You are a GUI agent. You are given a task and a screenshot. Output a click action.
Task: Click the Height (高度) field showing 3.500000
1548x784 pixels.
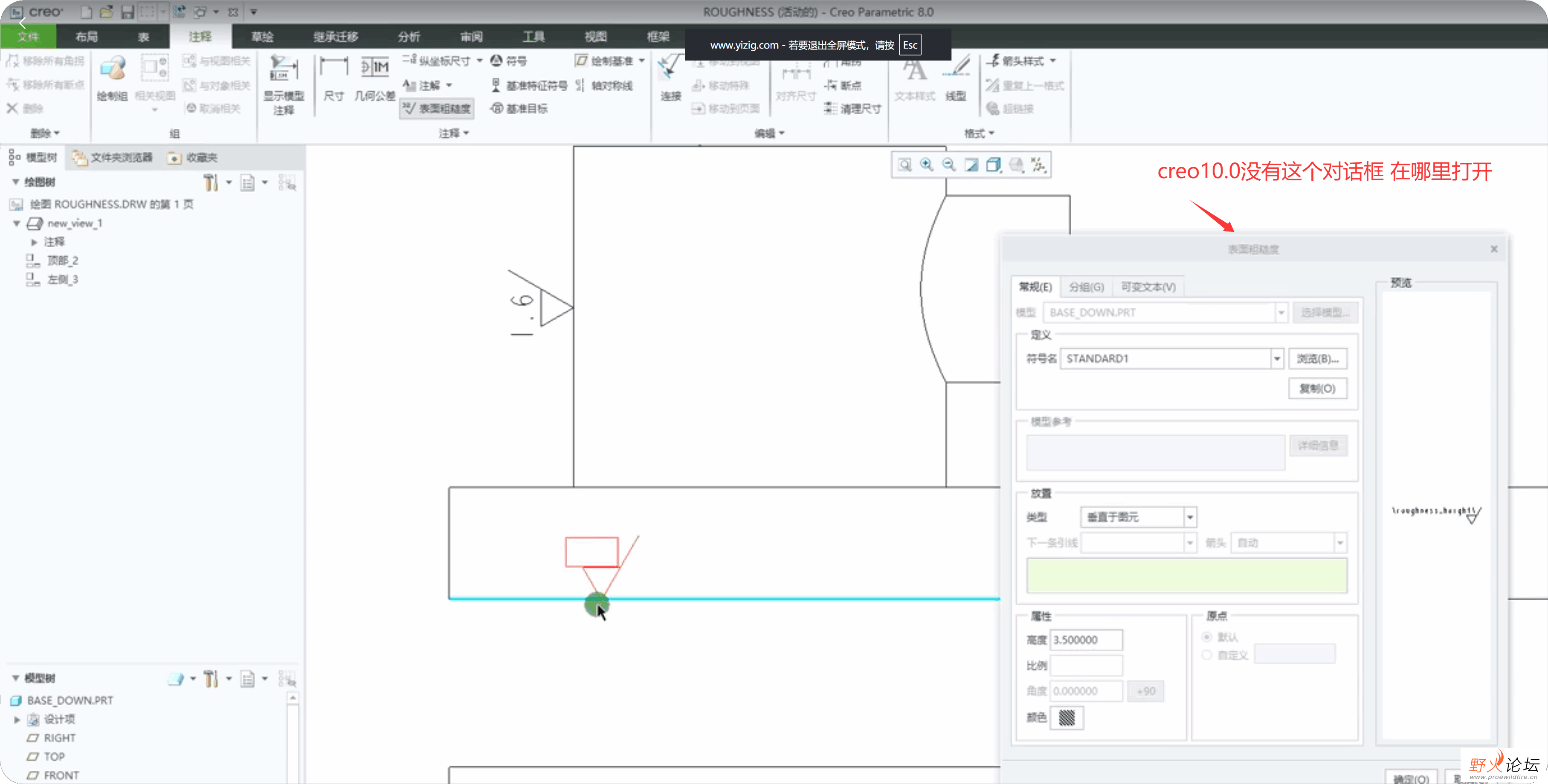pos(1086,640)
